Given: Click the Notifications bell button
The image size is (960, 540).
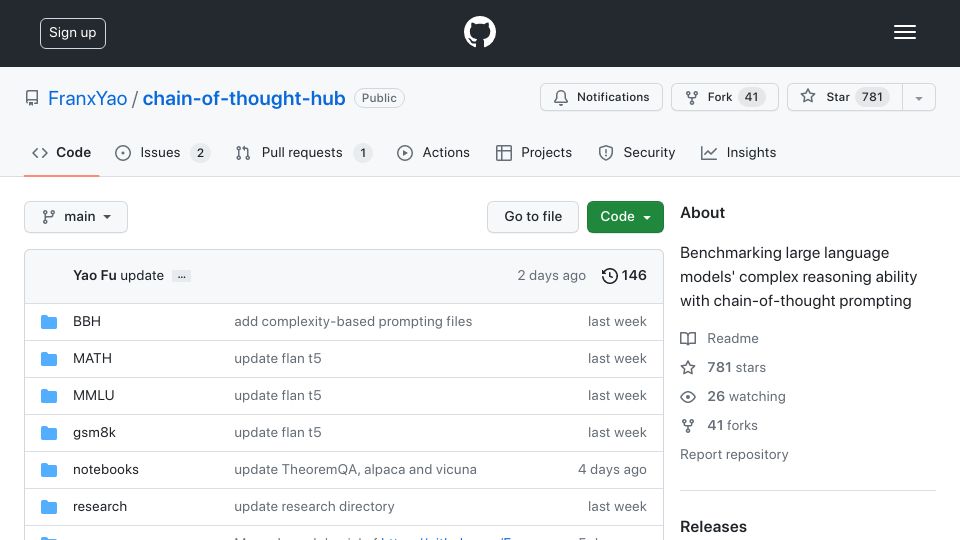Looking at the screenshot, I should tap(601, 97).
